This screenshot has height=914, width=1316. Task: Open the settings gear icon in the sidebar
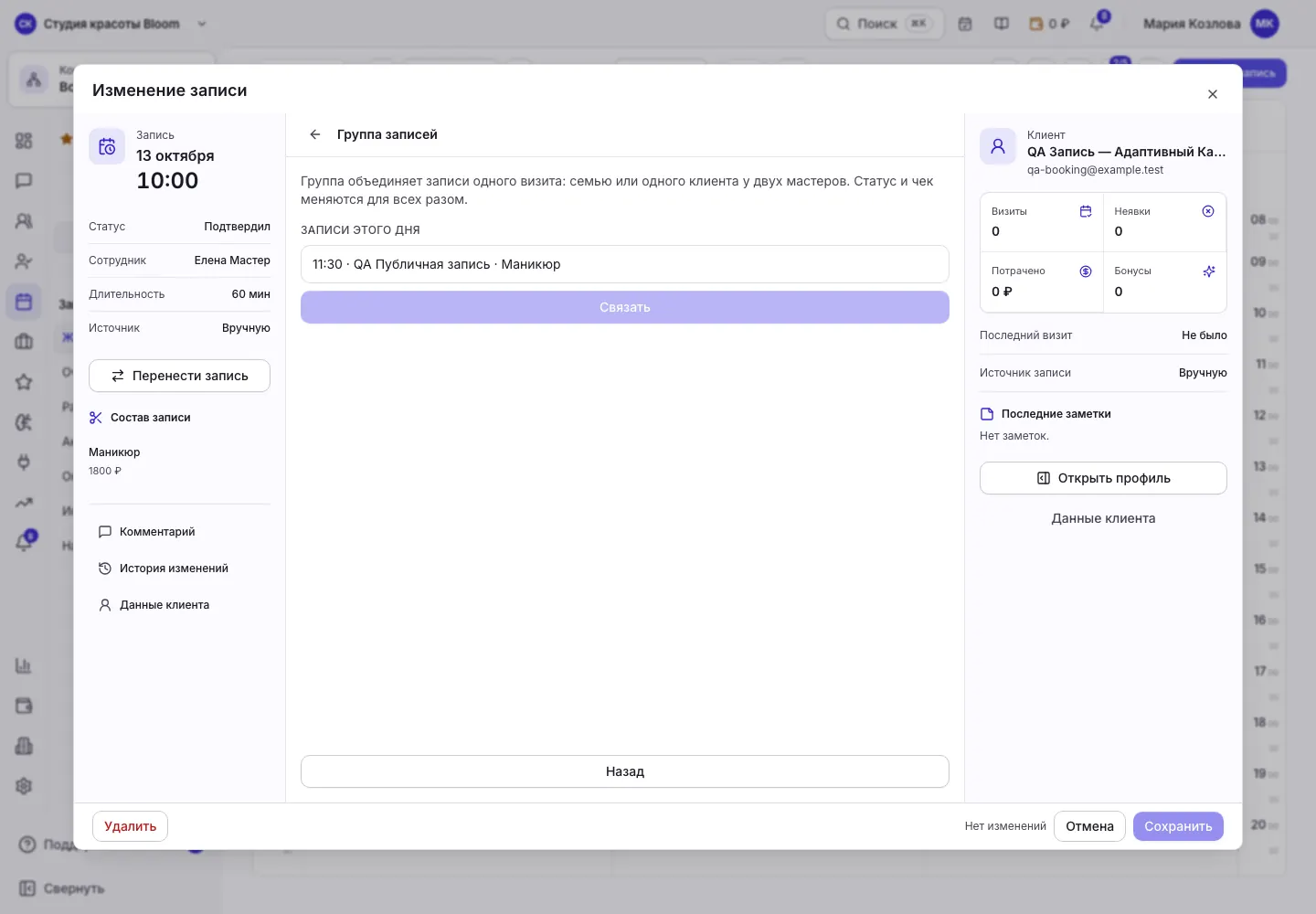pyautogui.click(x=24, y=786)
